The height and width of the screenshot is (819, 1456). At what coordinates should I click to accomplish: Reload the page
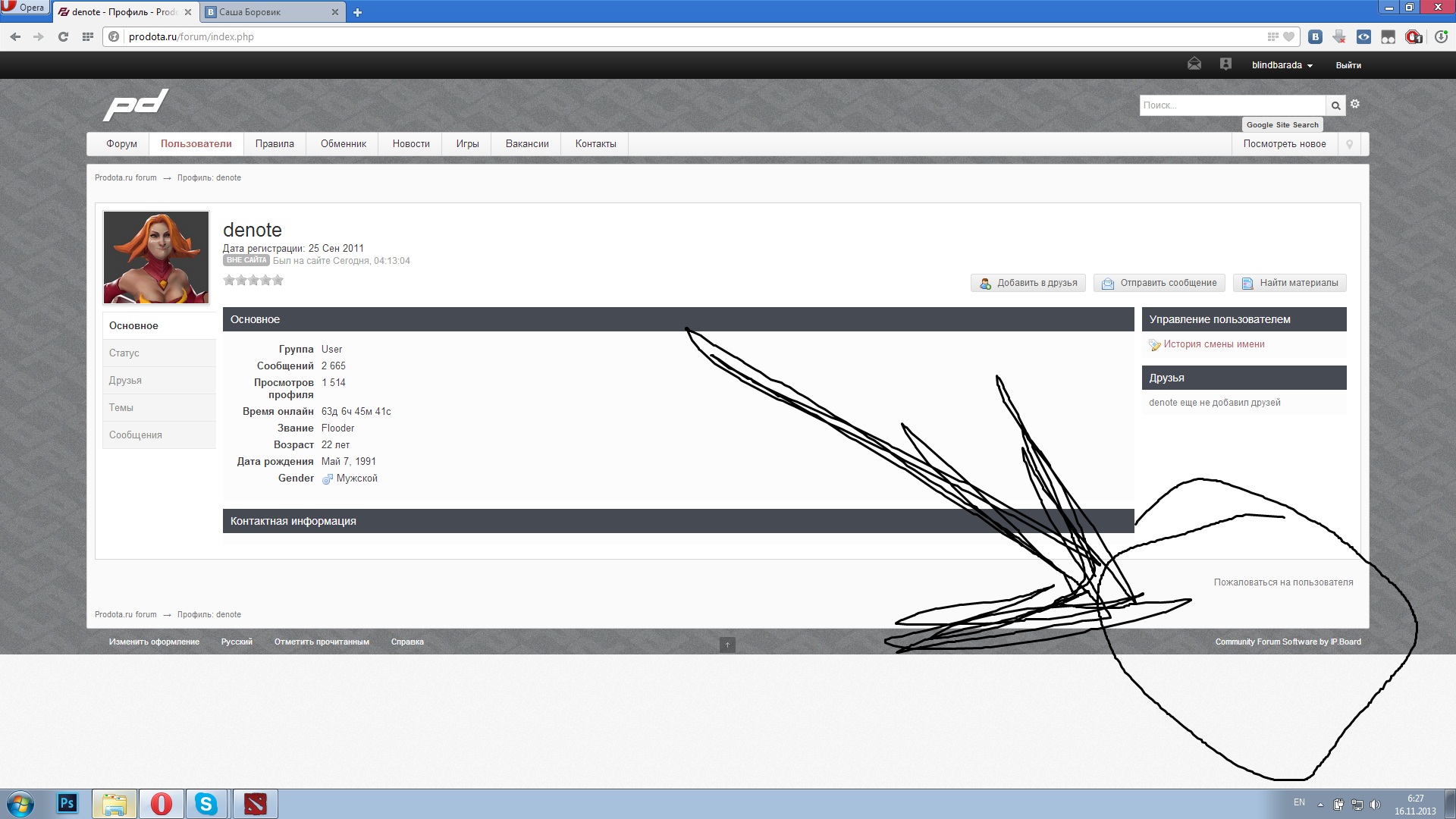pos(63,36)
